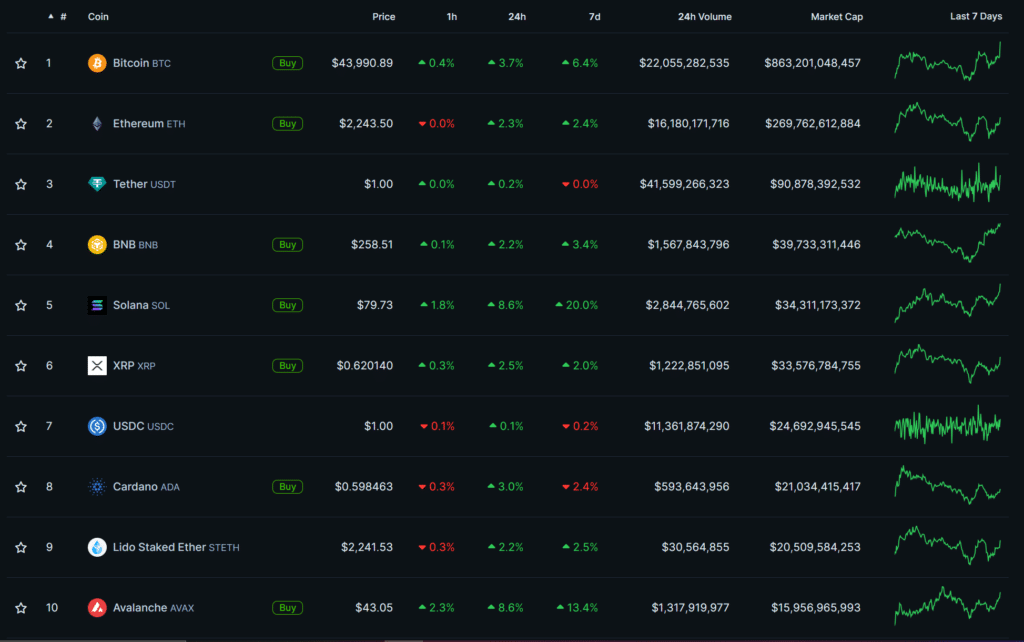The image size is (1024, 642).
Task: Open Avalanche AVAX coin link
Action: click(153, 608)
